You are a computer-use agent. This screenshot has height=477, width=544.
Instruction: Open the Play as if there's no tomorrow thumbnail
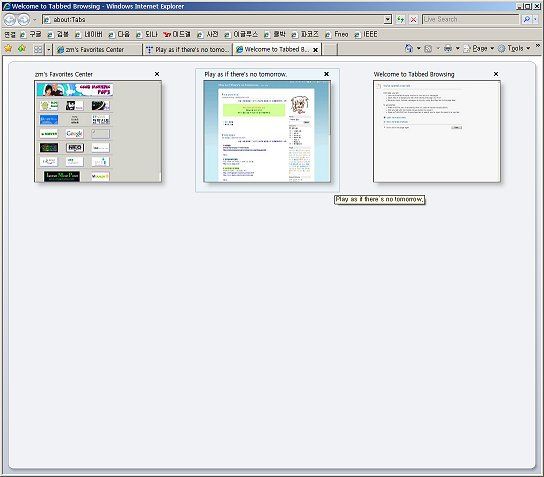pyautogui.click(x=267, y=131)
